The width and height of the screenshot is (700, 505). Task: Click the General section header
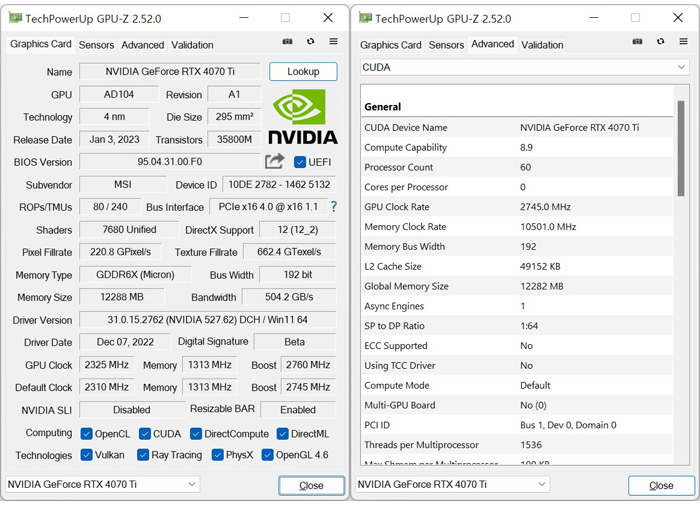[x=517, y=107]
